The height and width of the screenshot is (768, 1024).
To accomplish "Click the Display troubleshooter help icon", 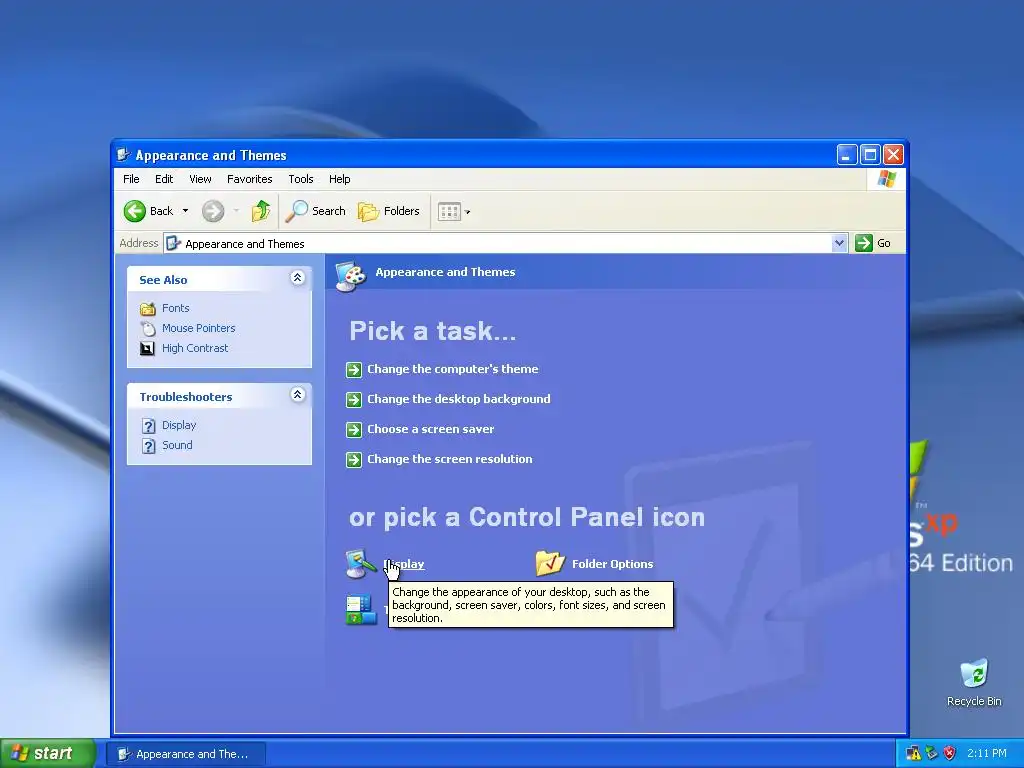I will click(149, 426).
